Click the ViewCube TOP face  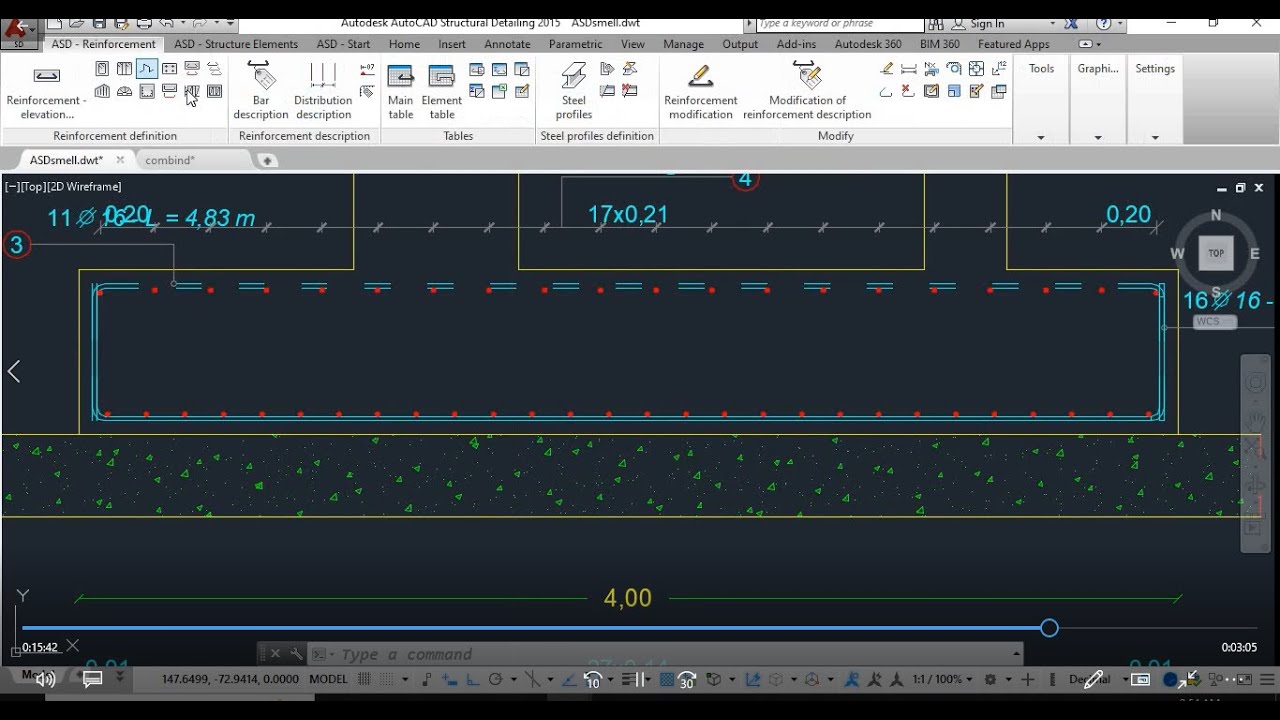[x=1216, y=253]
